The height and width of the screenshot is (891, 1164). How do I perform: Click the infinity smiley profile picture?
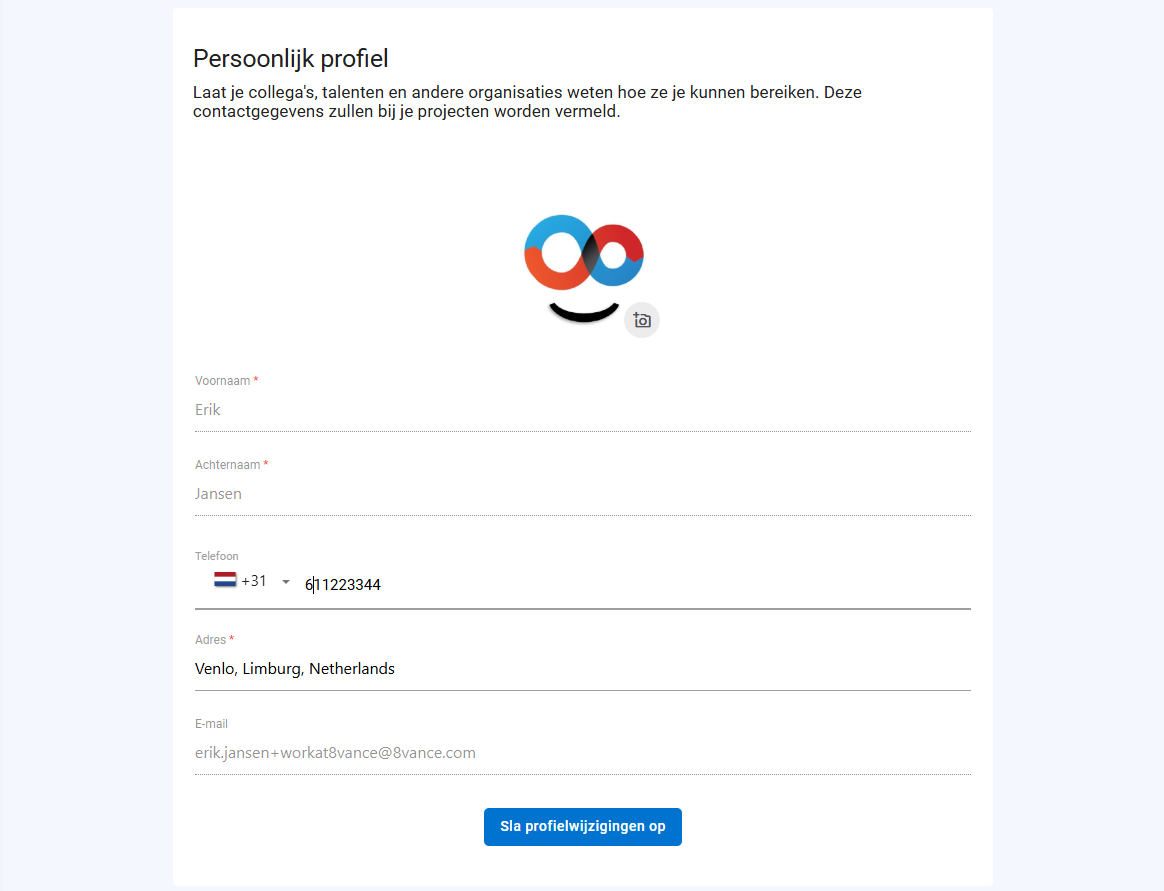coord(583,269)
